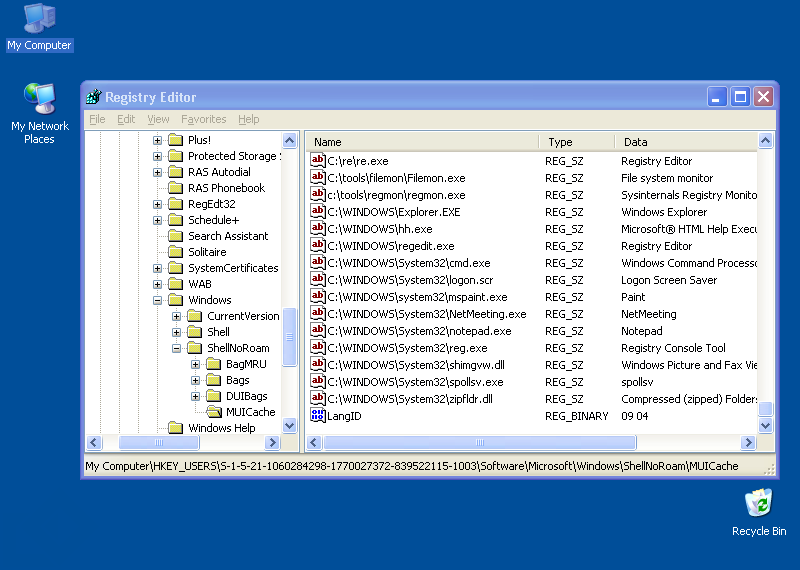Select the C:\WINDOWS\regedit.exe value name
The width and height of the screenshot is (800, 570).
(x=391, y=246)
